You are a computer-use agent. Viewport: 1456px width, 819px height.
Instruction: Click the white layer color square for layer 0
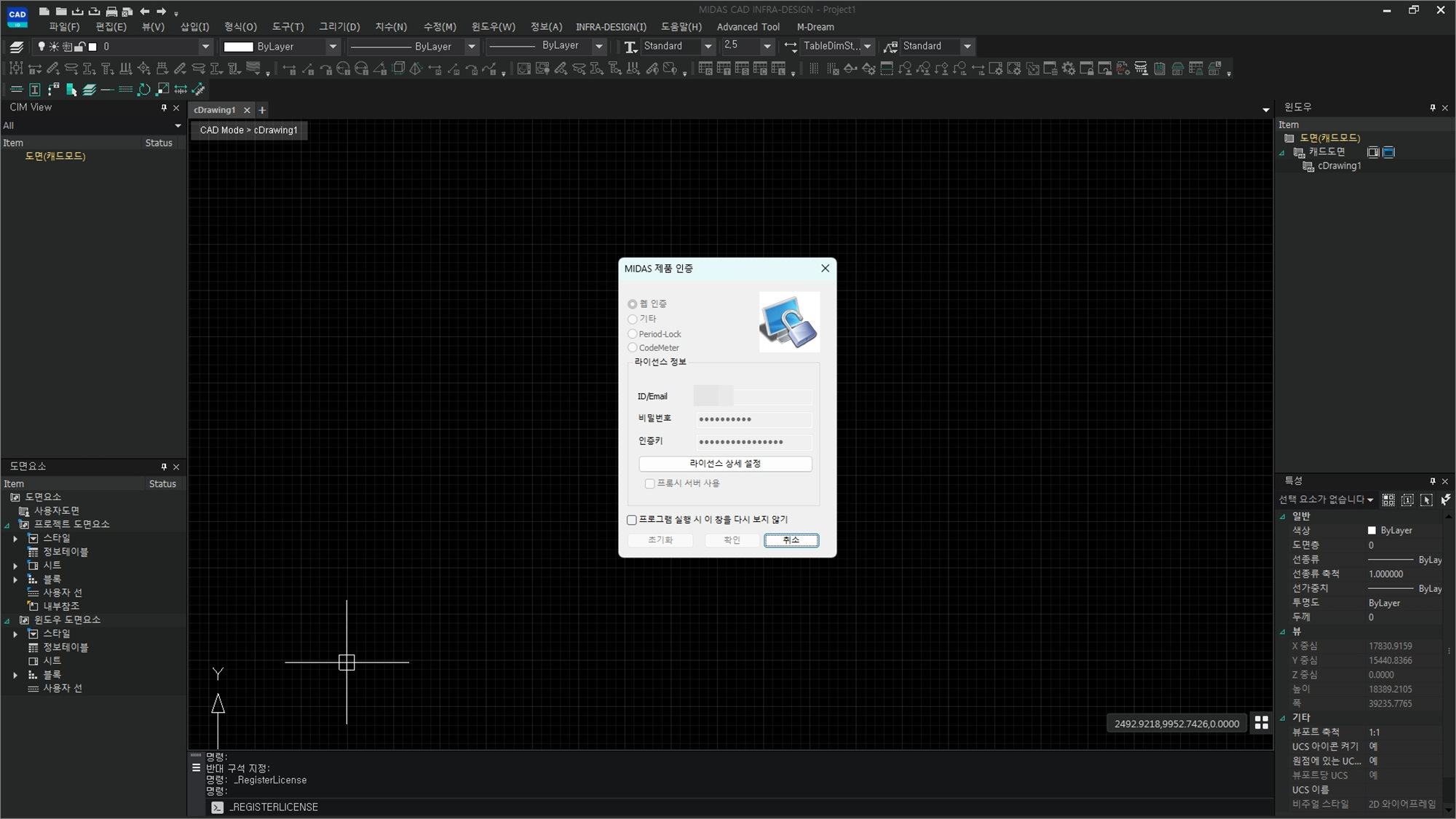point(92,47)
